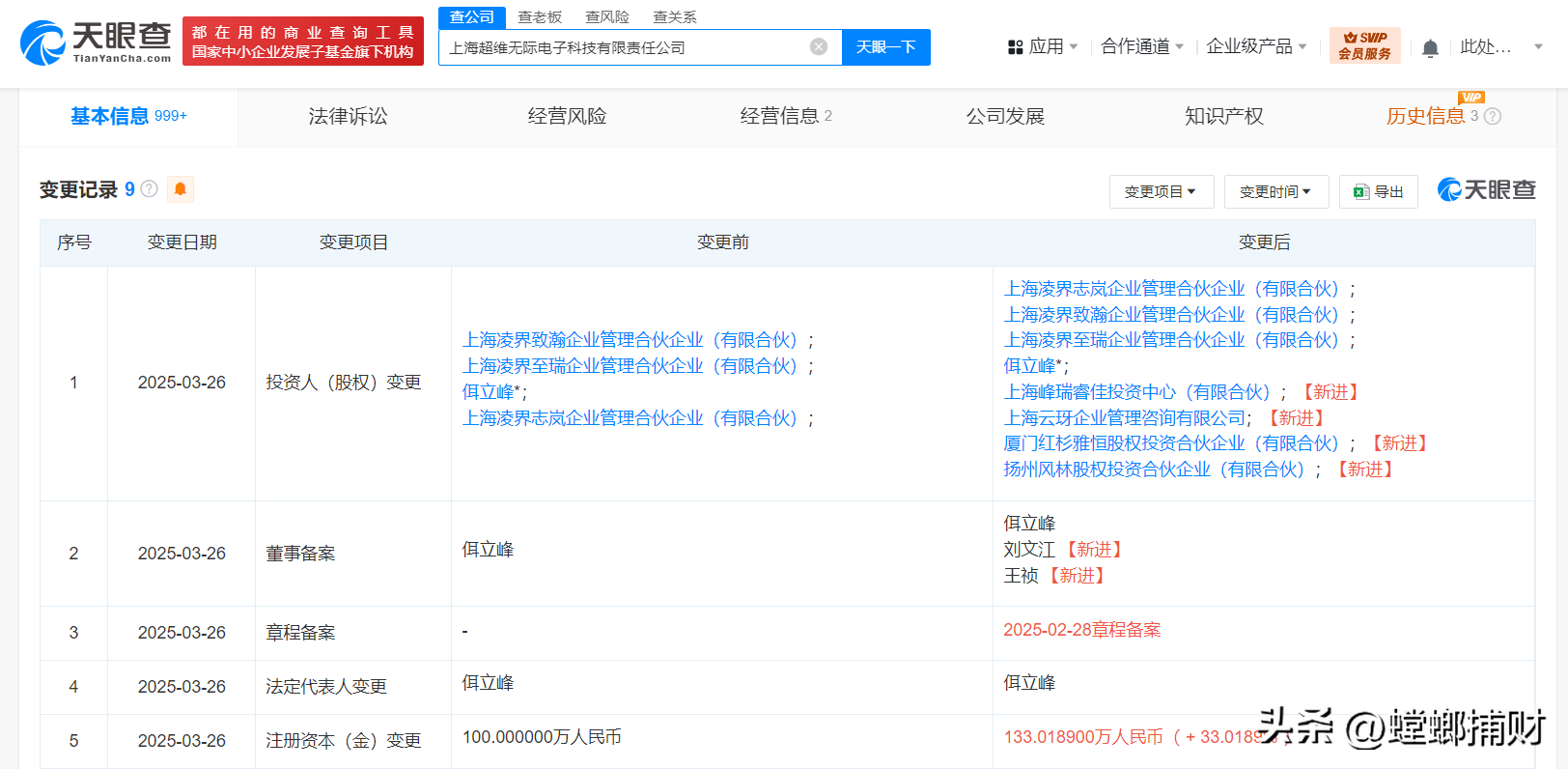Viewport: 1568px width, 769px height.
Task: Open the 应用 apps menu
Action: [x=1043, y=46]
